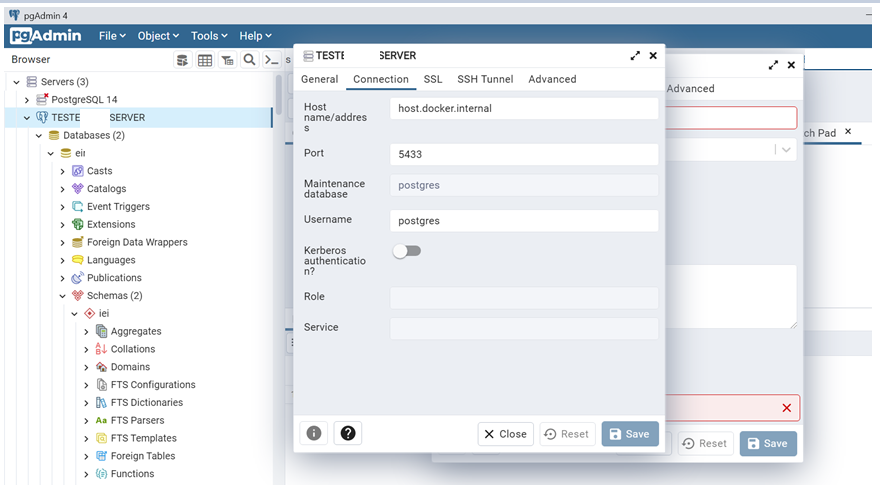The width and height of the screenshot is (880, 491).
Task: Collapse the TESTE SERVER node
Action: [x=26, y=118]
